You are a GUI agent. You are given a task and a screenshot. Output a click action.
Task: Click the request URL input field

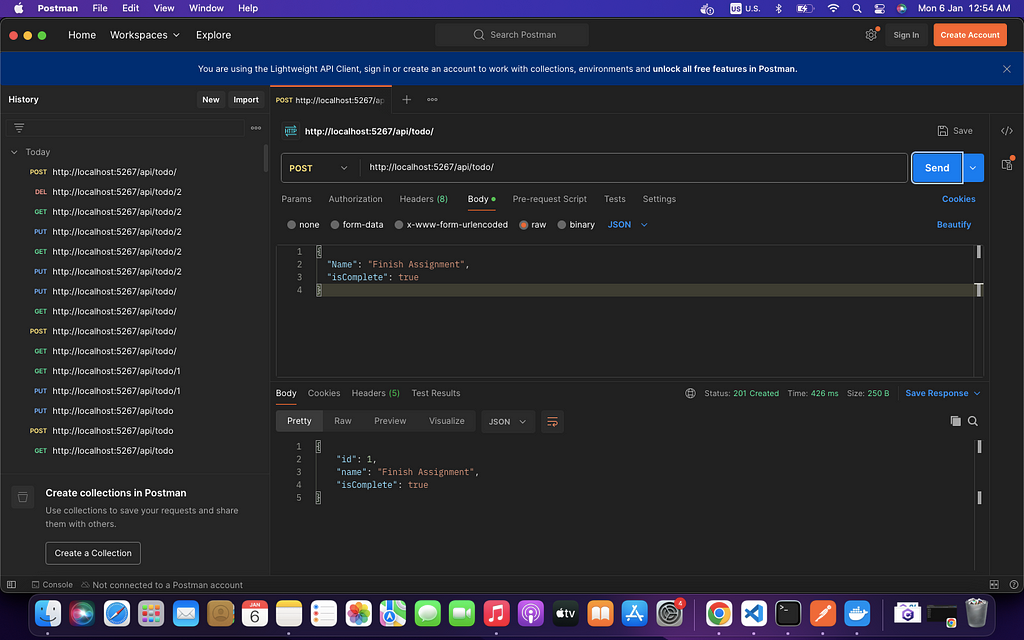633,168
